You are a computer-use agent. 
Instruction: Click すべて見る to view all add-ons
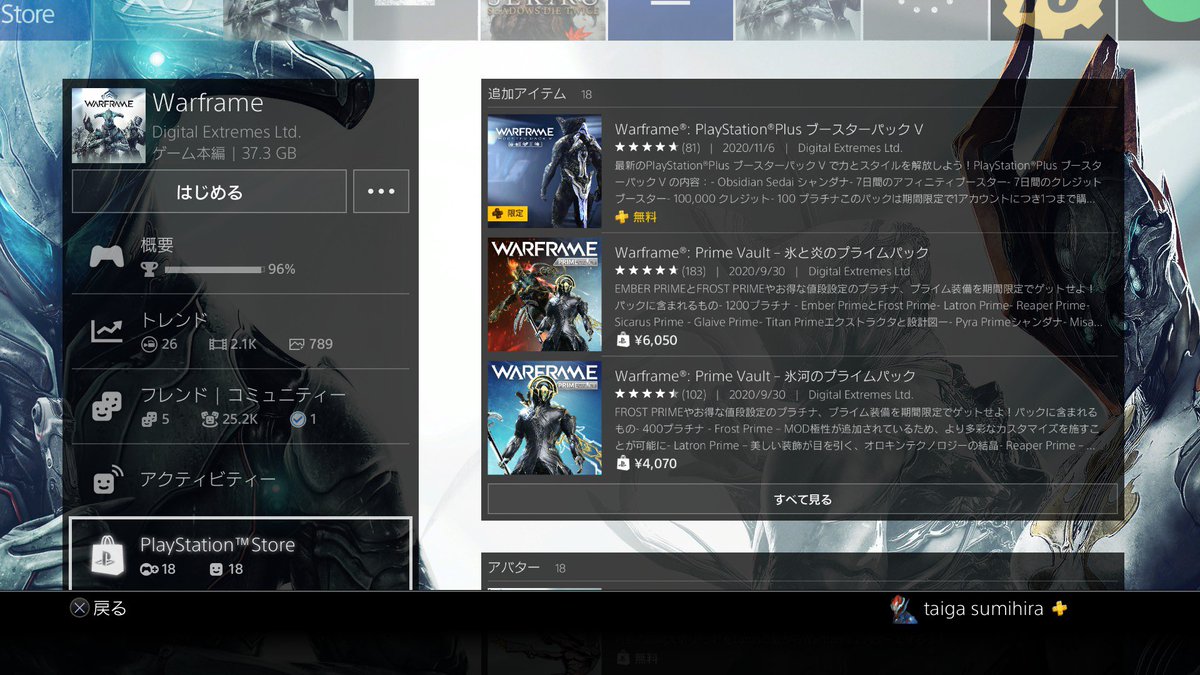(802, 499)
